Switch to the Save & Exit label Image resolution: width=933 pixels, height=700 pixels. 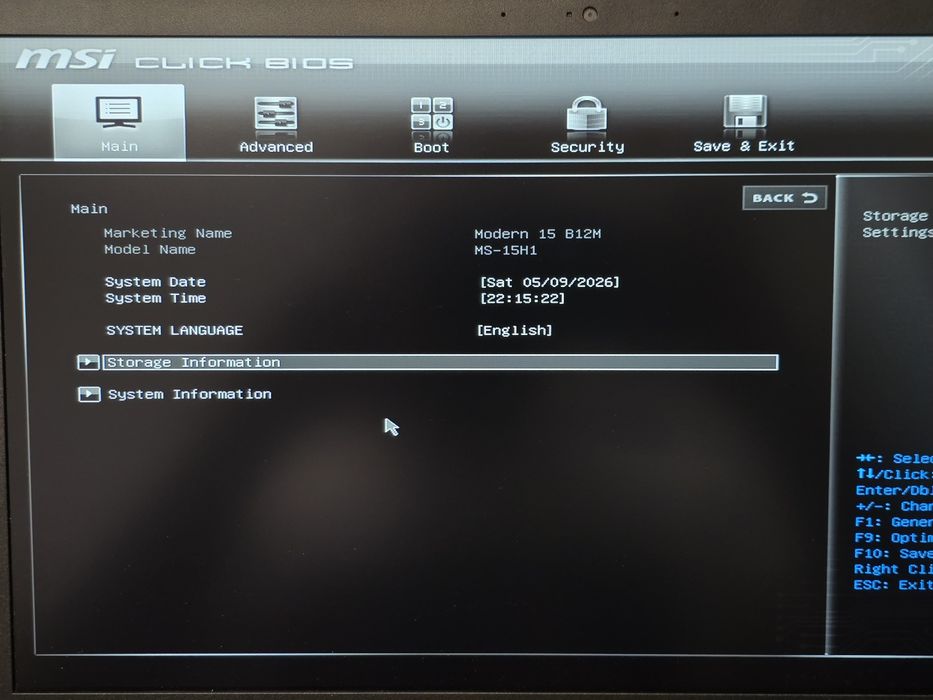pos(744,146)
